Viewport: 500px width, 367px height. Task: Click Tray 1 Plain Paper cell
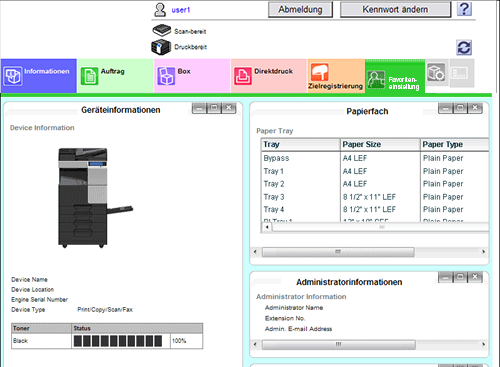pos(443,171)
